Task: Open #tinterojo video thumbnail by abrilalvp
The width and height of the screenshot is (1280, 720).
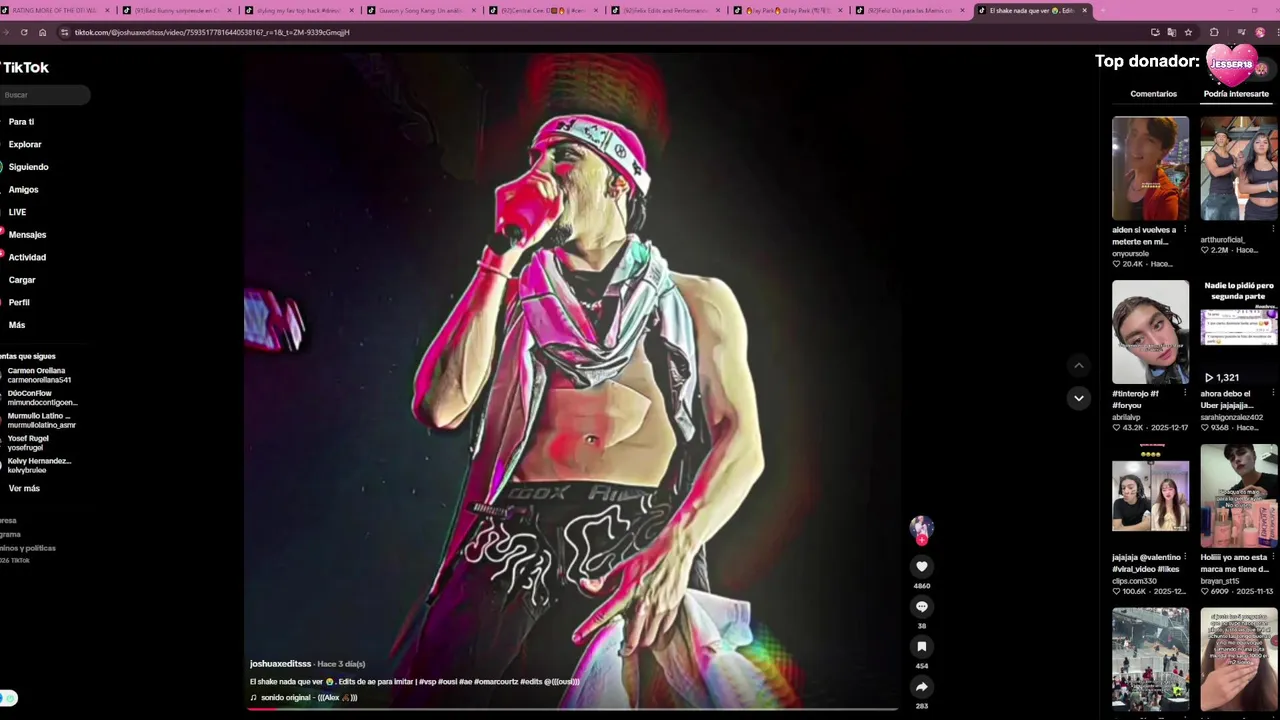Action: pyautogui.click(x=1150, y=332)
